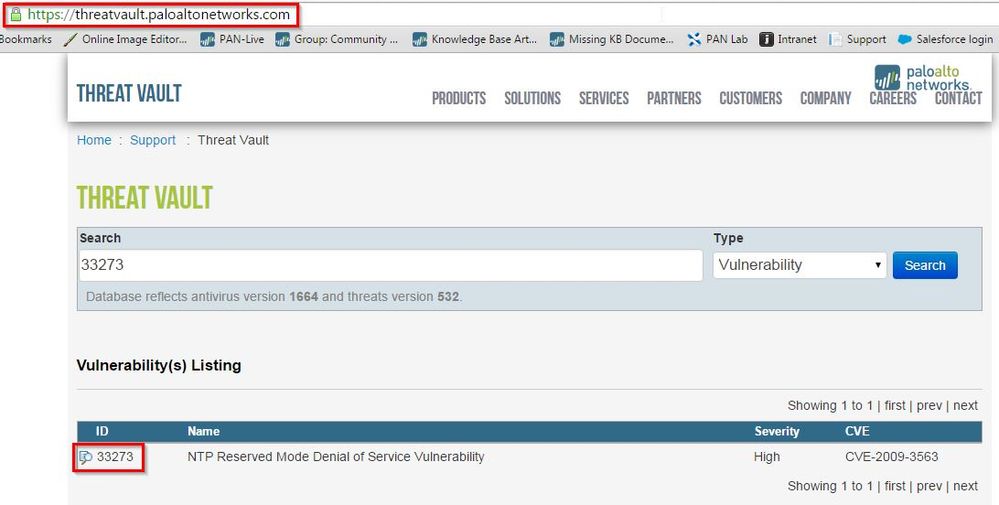
Task: Click the NTP Reserved Mode Denial of Service Vulnerability name
Action: [x=336, y=457]
